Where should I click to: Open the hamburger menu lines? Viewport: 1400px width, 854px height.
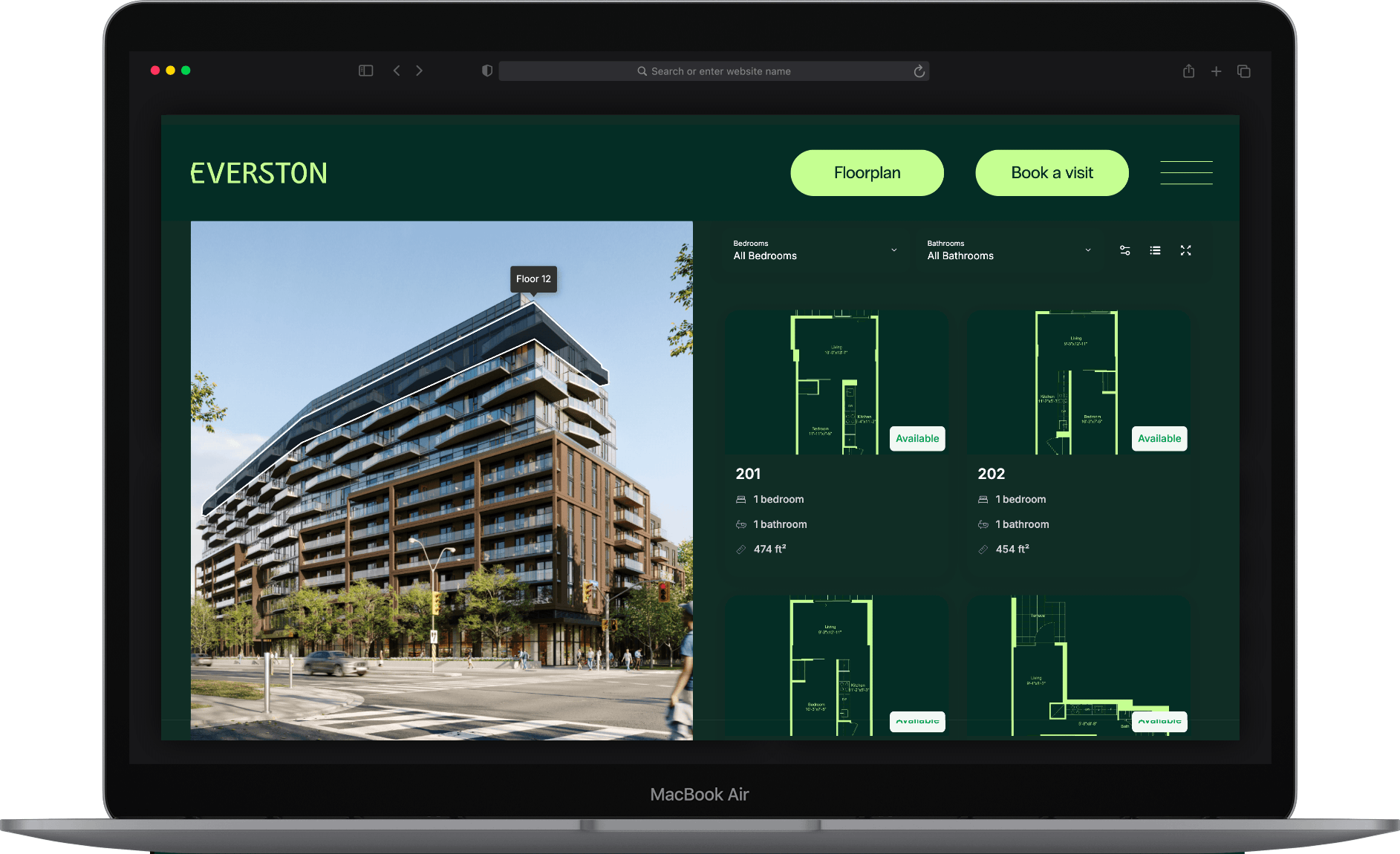[x=1186, y=172]
